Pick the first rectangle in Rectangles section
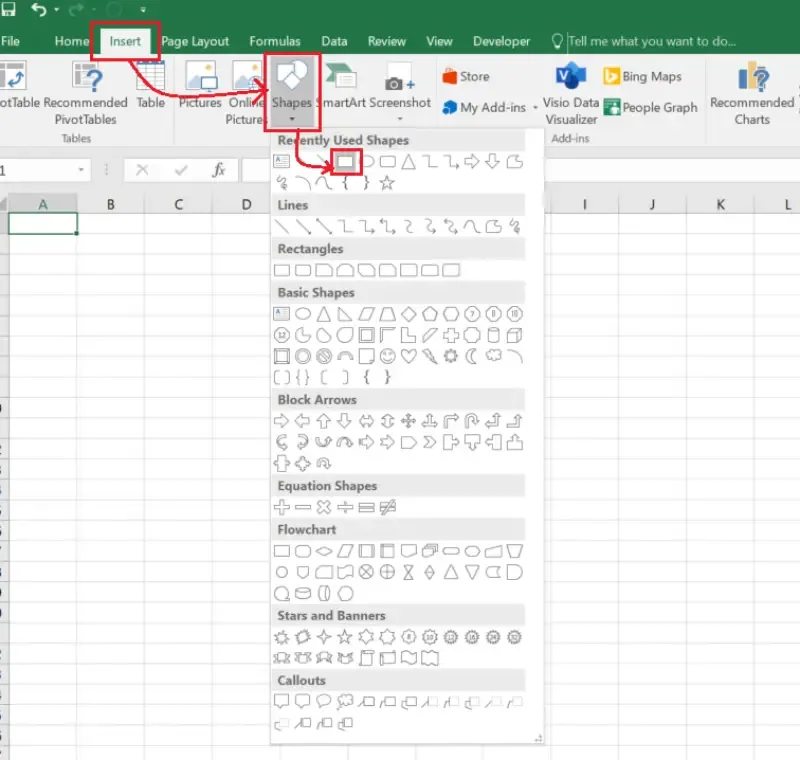The image size is (800, 760). click(282, 270)
